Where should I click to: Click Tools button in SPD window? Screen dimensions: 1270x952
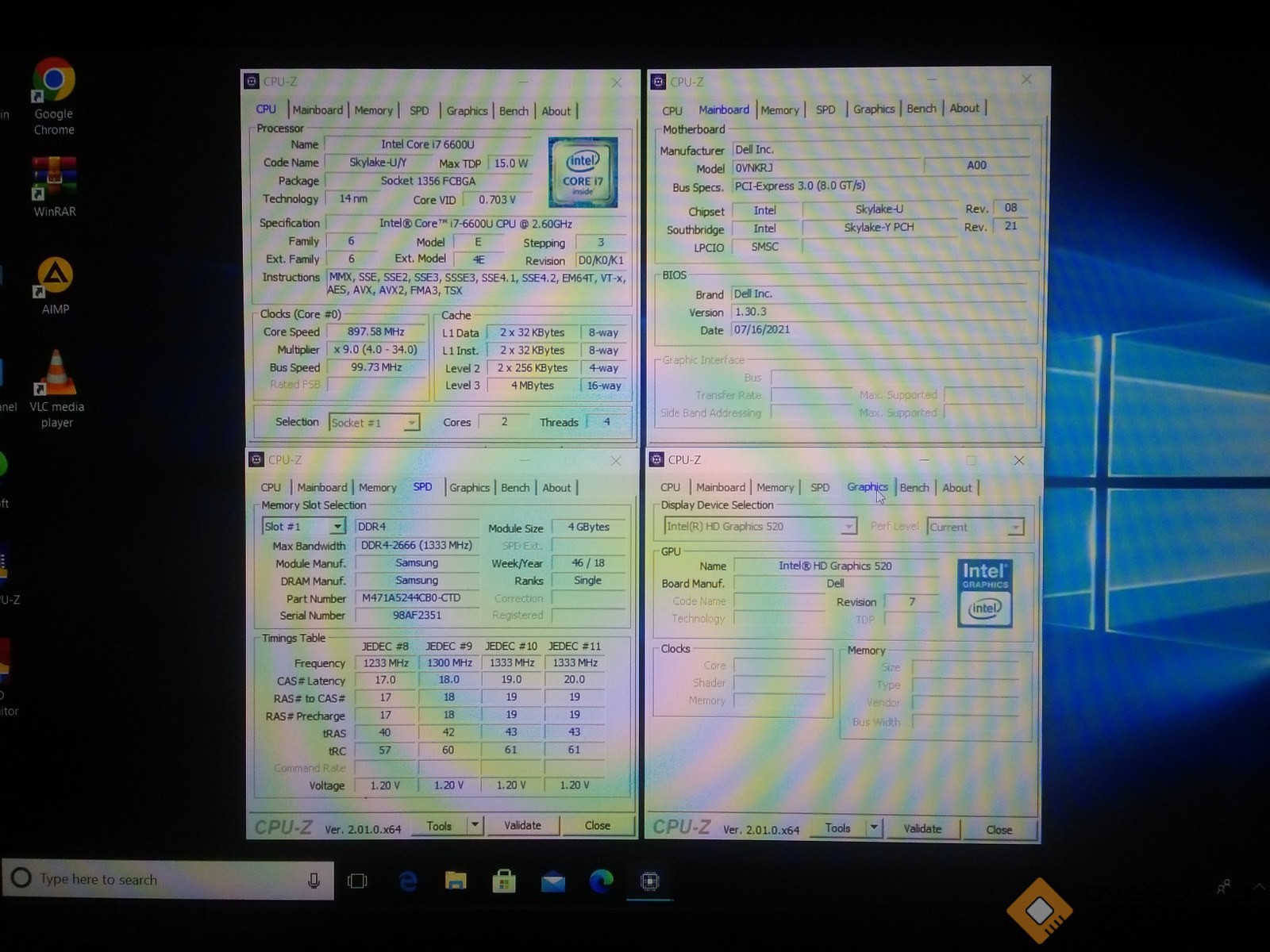pyautogui.click(x=439, y=826)
